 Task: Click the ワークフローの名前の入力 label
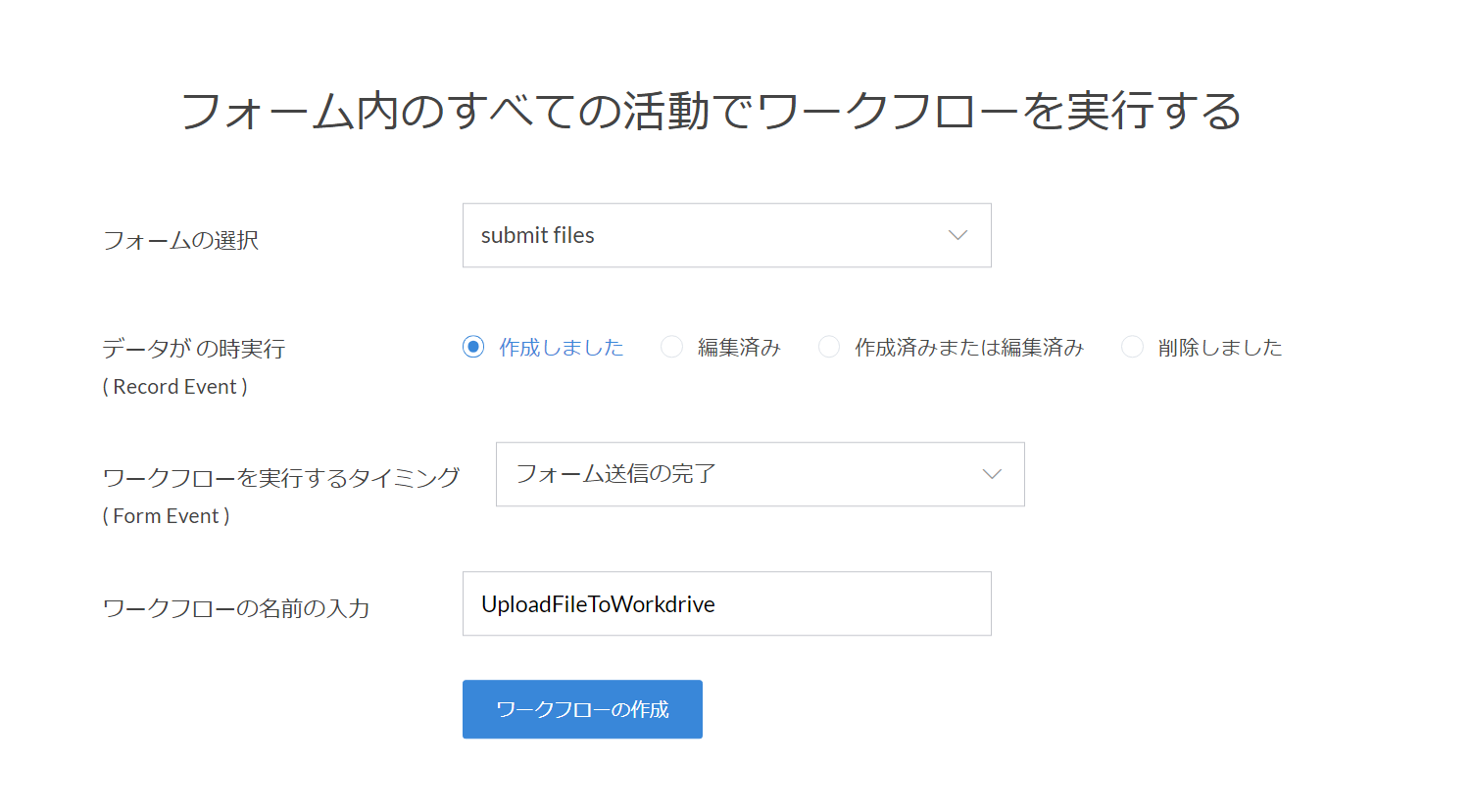(235, 608)
